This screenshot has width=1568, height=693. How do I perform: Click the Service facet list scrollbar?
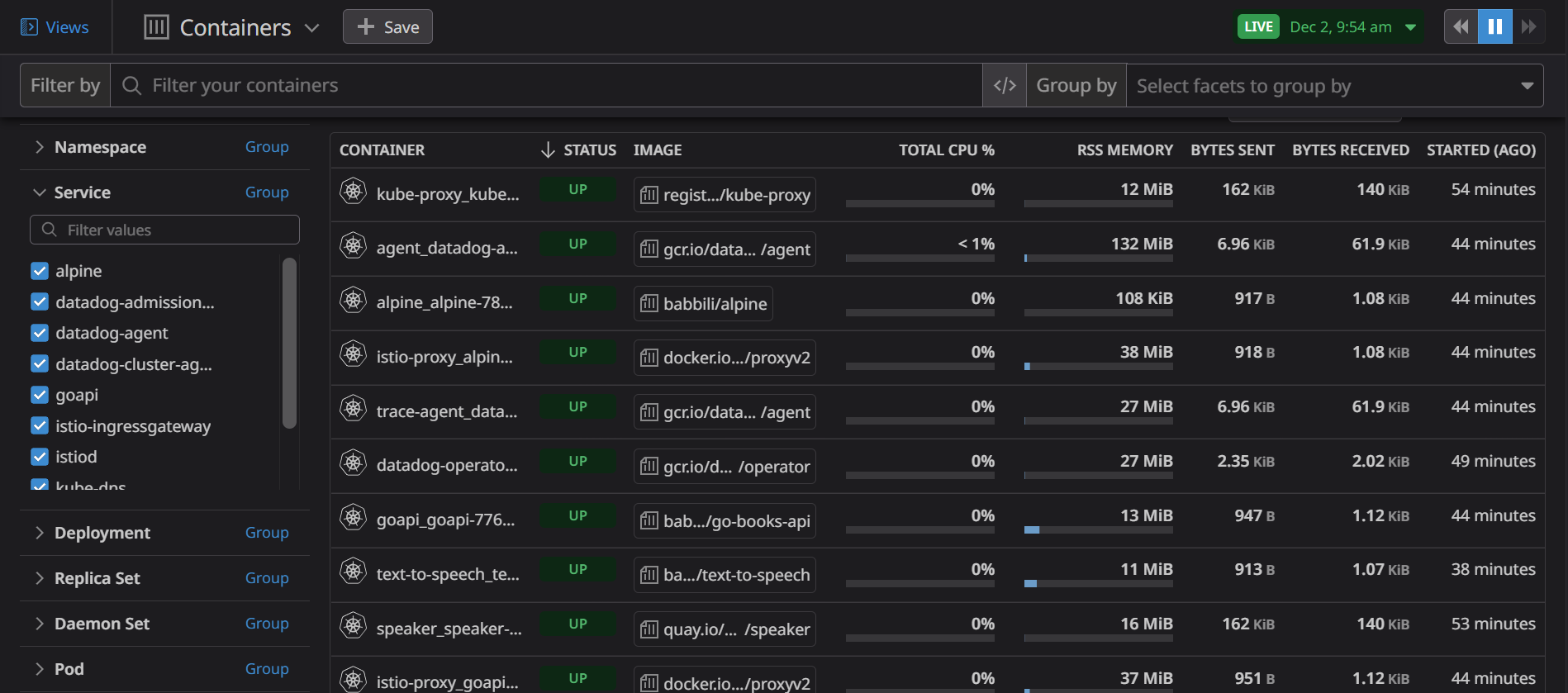pos(289,343)
